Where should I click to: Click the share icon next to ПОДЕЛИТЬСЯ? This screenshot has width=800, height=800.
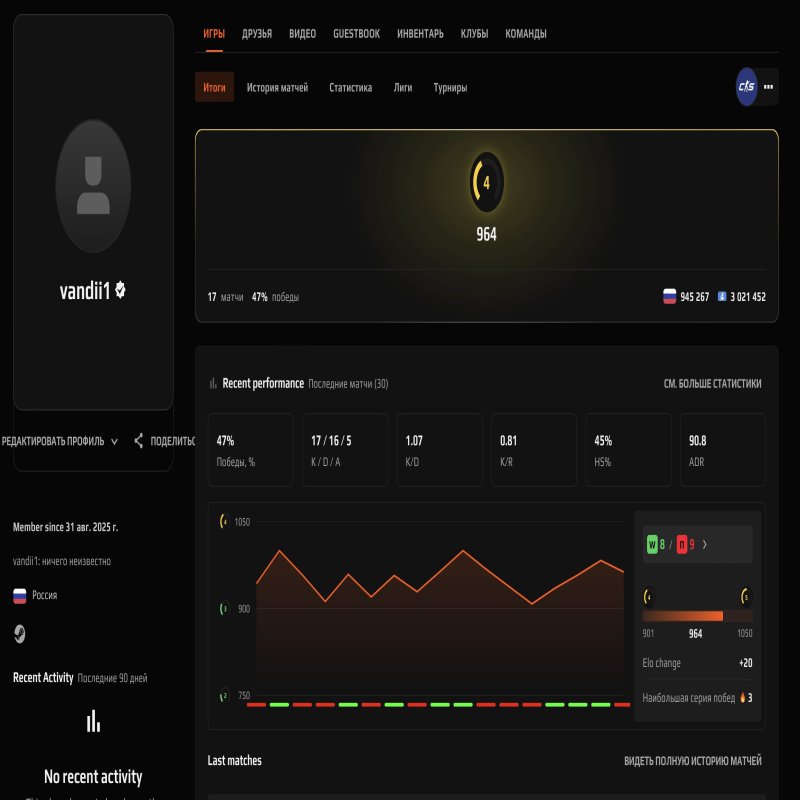pyautogui.click(x=139, y=442)
